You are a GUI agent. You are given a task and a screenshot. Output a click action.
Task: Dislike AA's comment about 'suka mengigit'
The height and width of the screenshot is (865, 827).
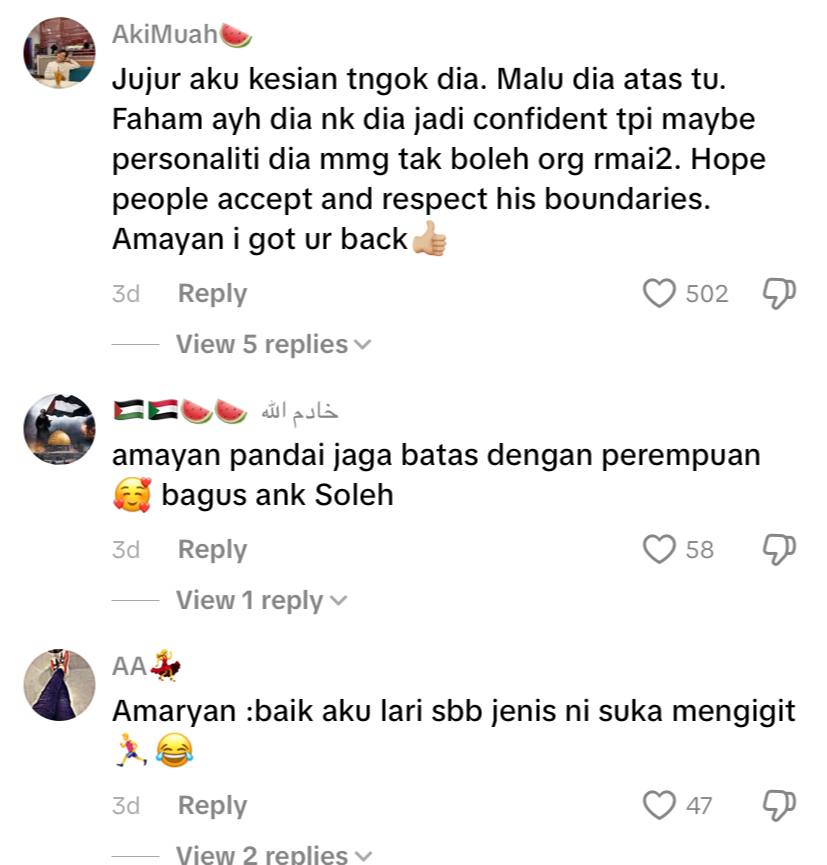(x=779, y=805)
